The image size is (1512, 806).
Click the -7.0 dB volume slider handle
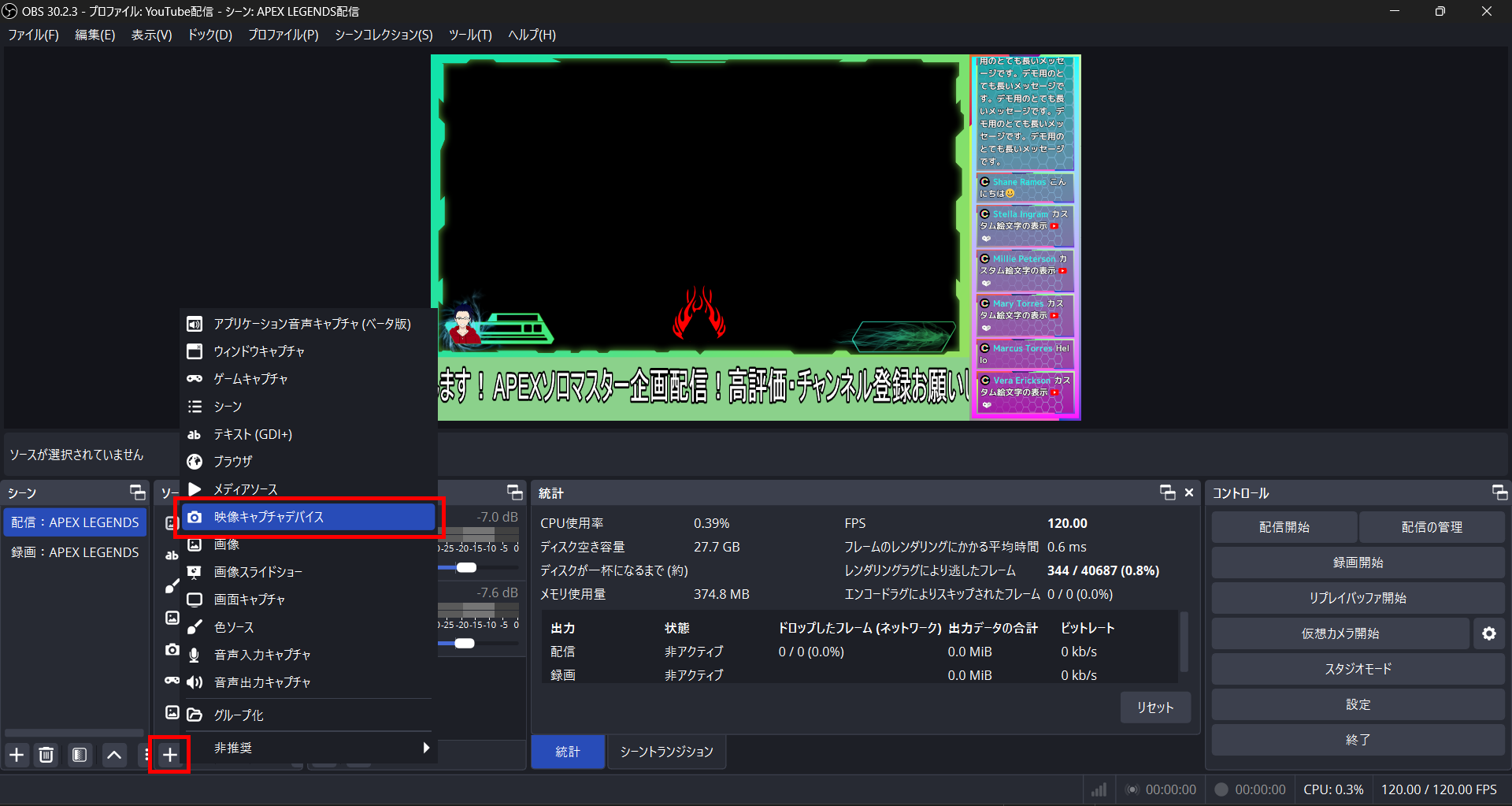465,567
